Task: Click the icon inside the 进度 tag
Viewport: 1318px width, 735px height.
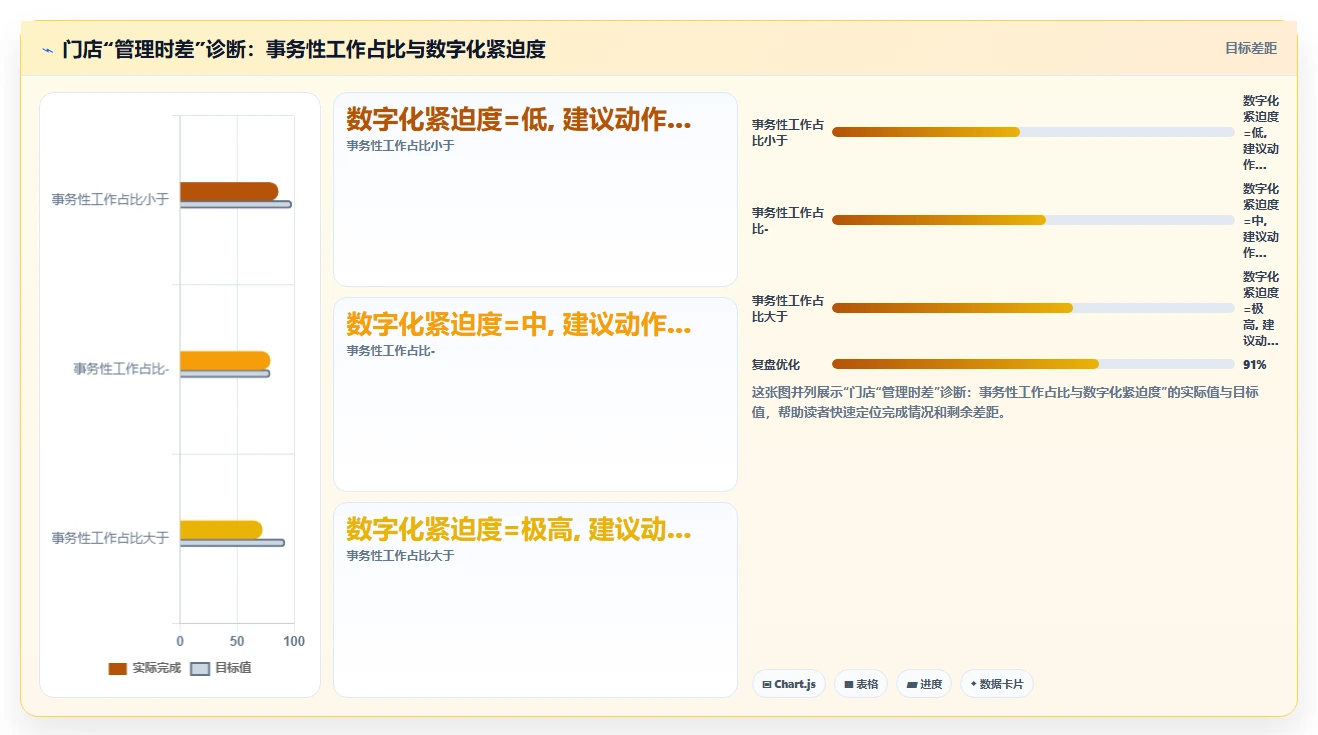Action: pyautogui.click(x=912, y=685)
